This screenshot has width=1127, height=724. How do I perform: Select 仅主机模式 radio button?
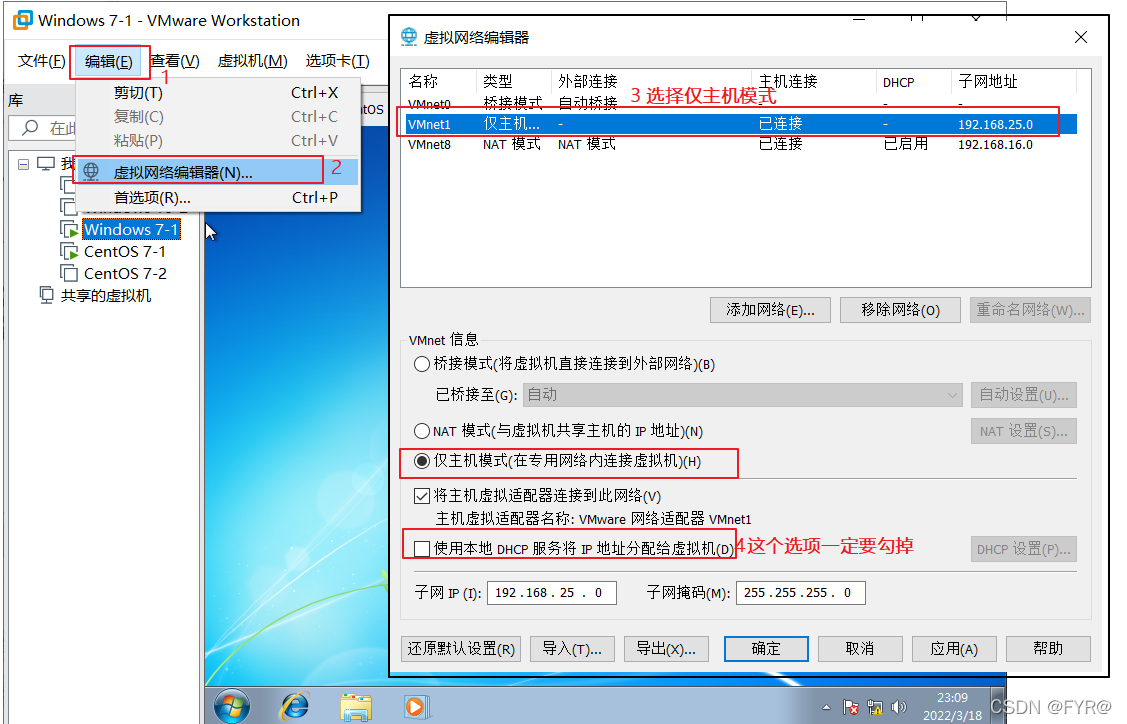422,461
